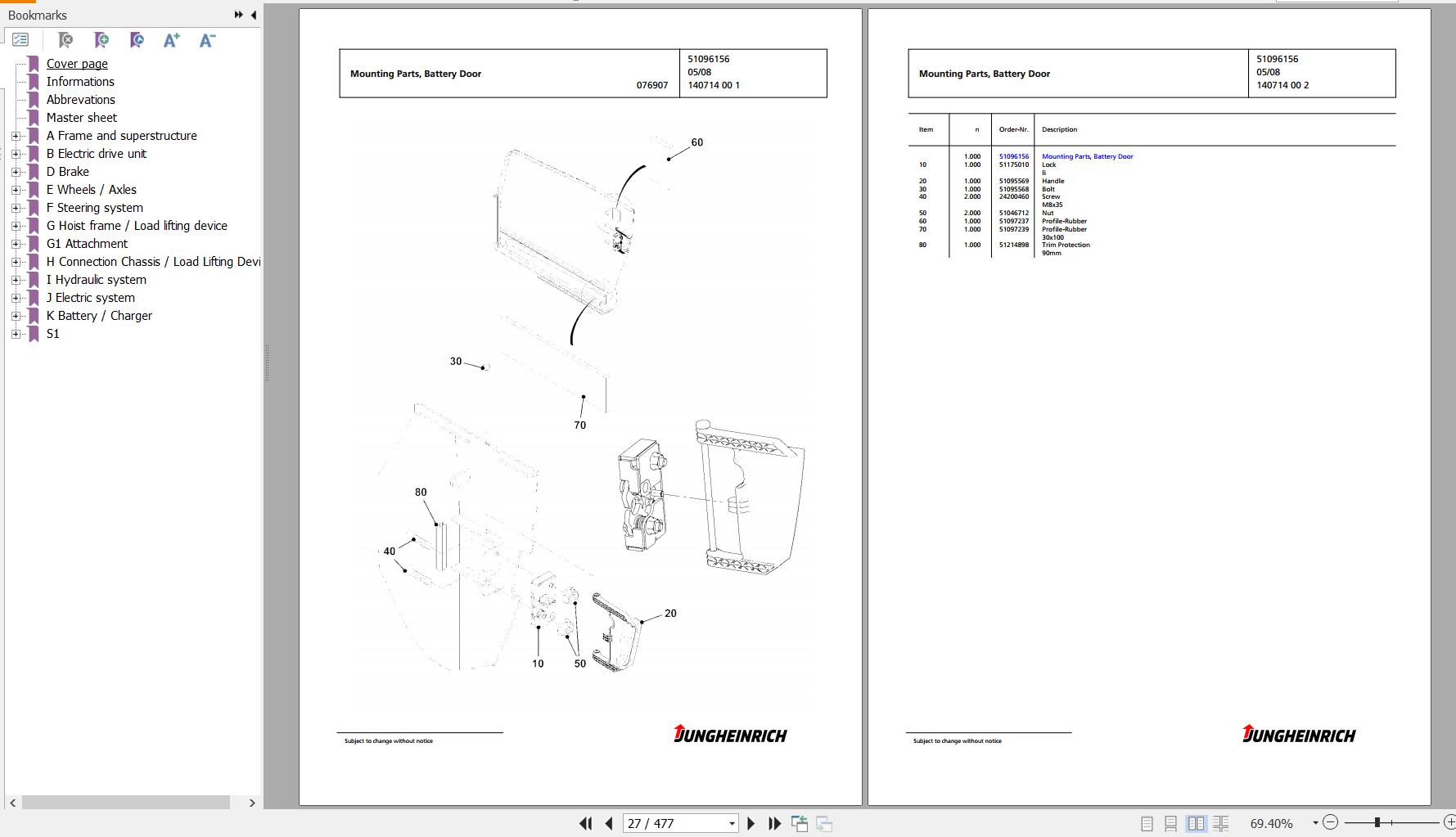Open the Cover page bookmark

(x=77, y=64)
